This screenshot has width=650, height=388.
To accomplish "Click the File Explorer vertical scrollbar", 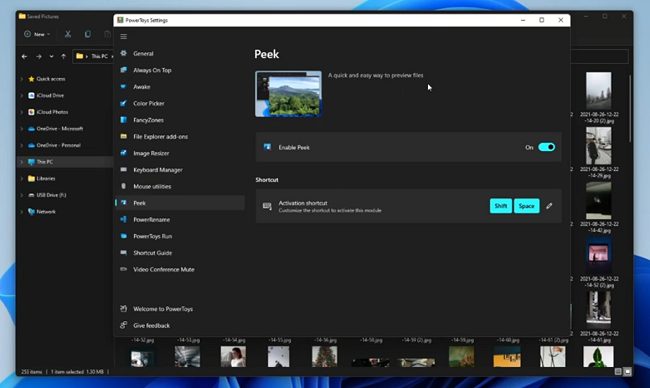I will coord(630,109).
